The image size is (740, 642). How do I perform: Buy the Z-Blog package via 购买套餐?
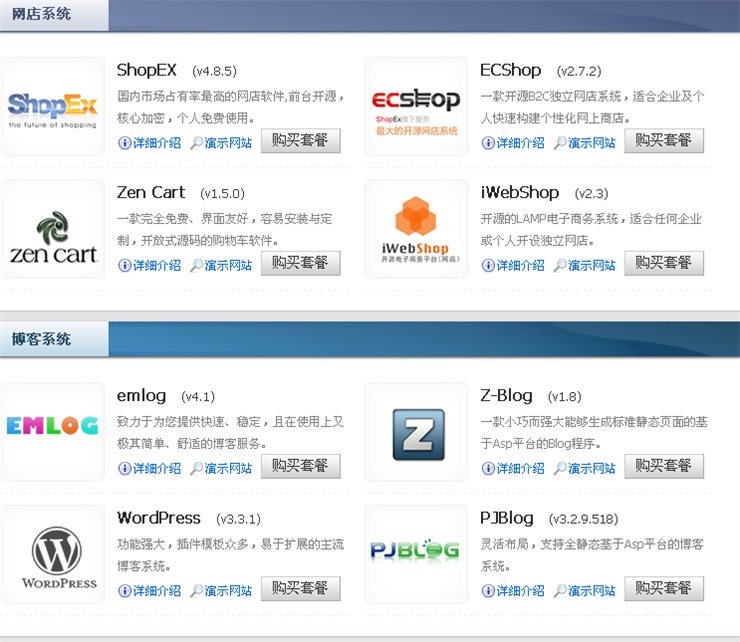pos(664,466)
